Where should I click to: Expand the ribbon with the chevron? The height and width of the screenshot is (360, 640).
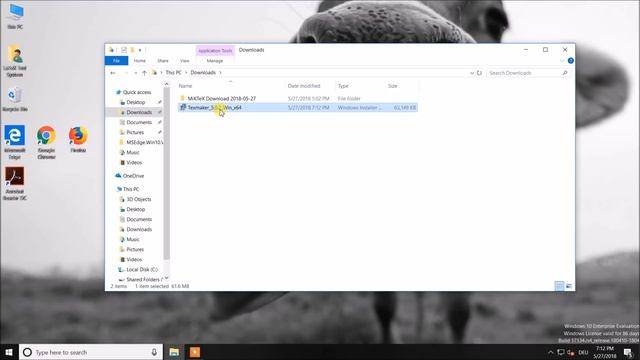pos(562,61)
